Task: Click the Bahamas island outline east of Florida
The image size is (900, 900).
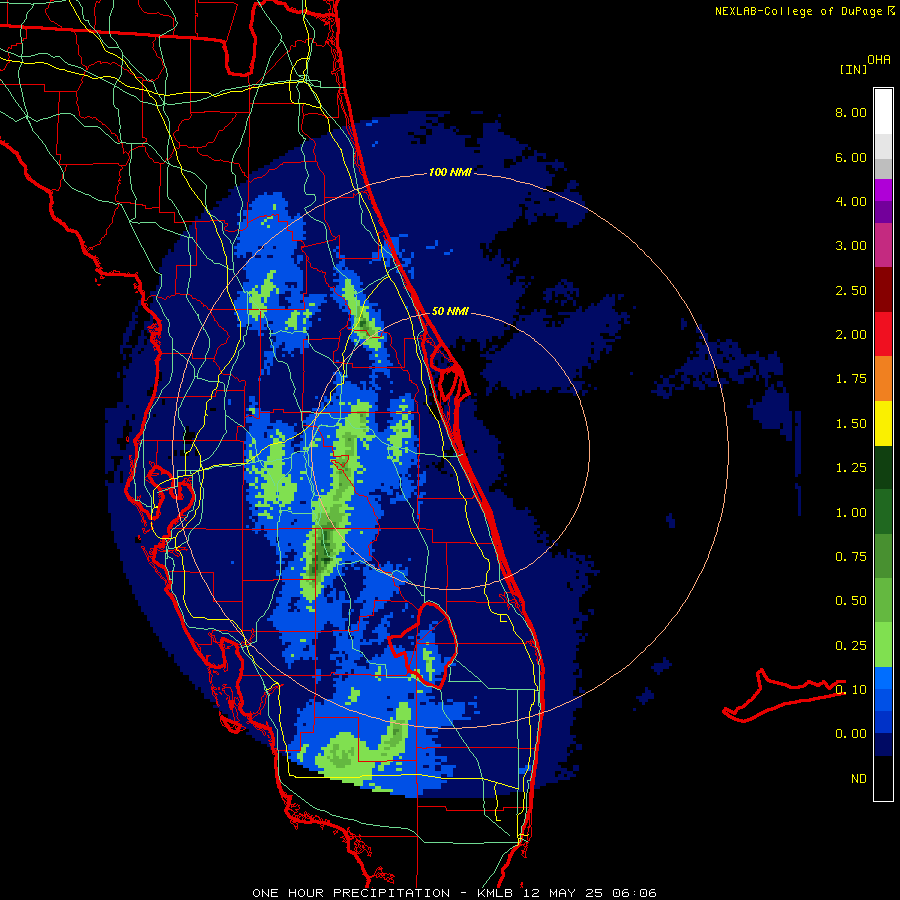Action: (784, 695)
